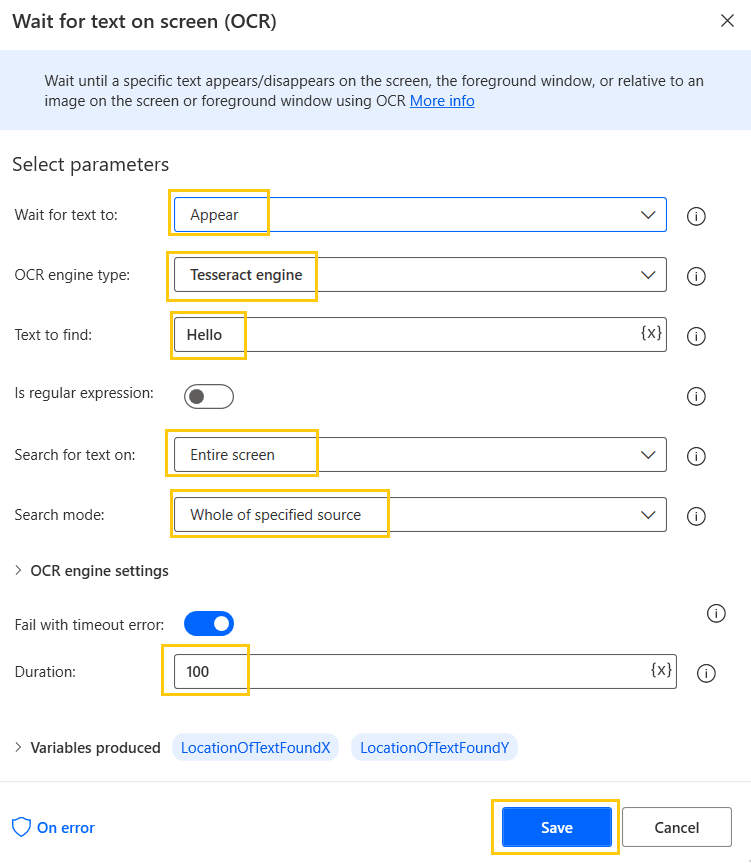View info tooltip for Fail with timeout error
This screenshot has height=863, width=751.
tap(716, 613)
